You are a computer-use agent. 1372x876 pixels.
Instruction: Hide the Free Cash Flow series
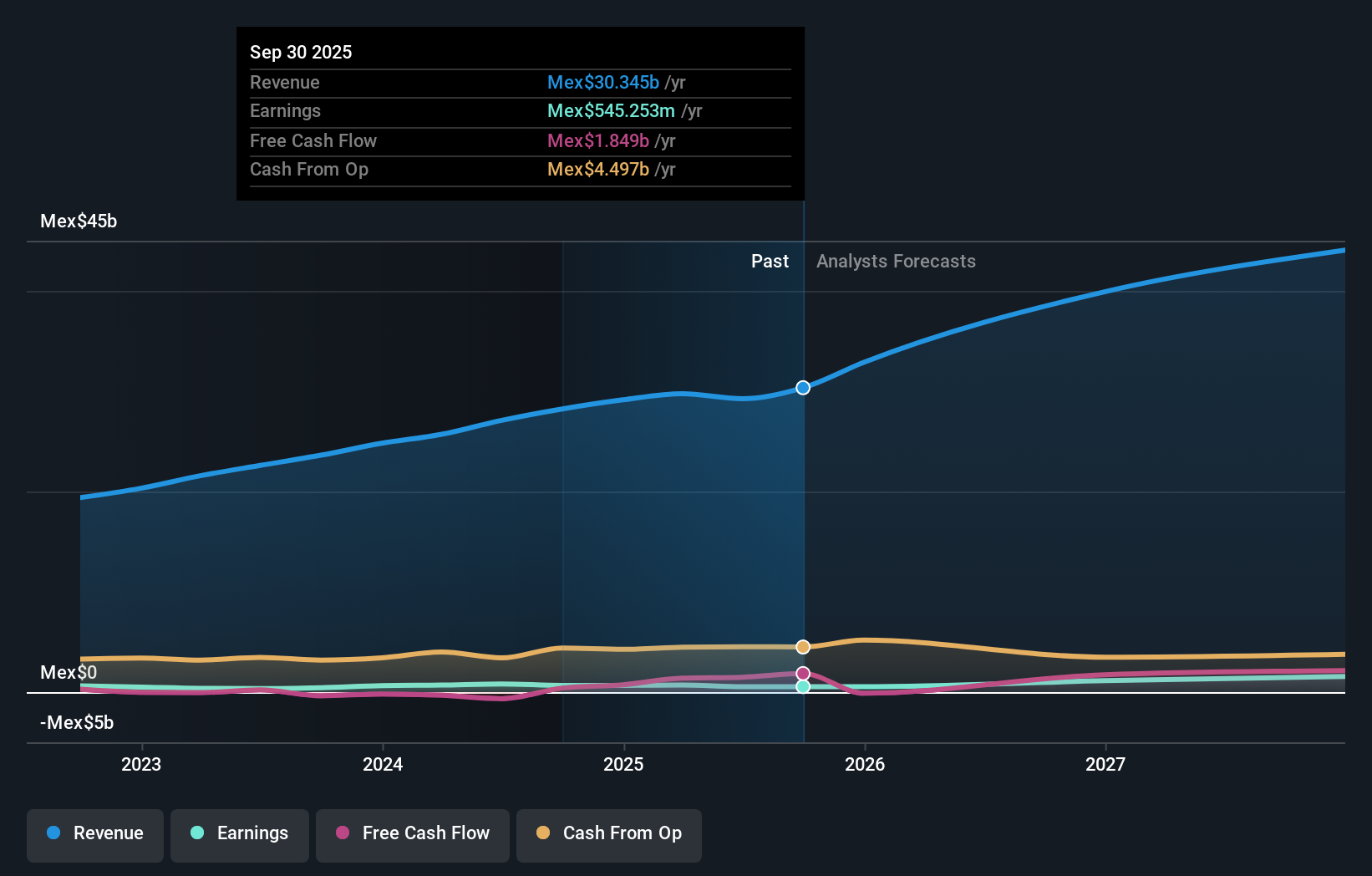coord(413,833)
